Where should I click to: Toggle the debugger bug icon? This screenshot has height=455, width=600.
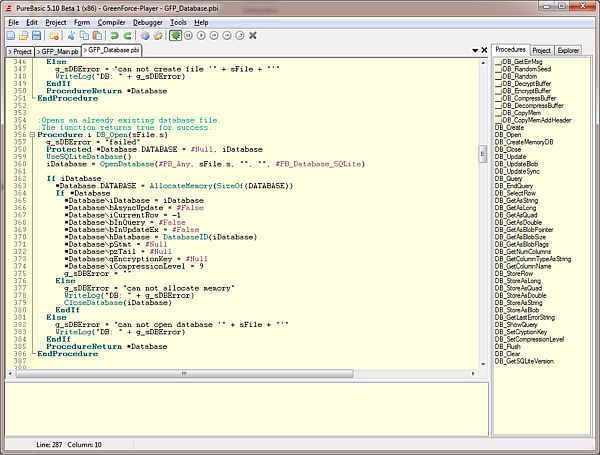click(176, 35)
